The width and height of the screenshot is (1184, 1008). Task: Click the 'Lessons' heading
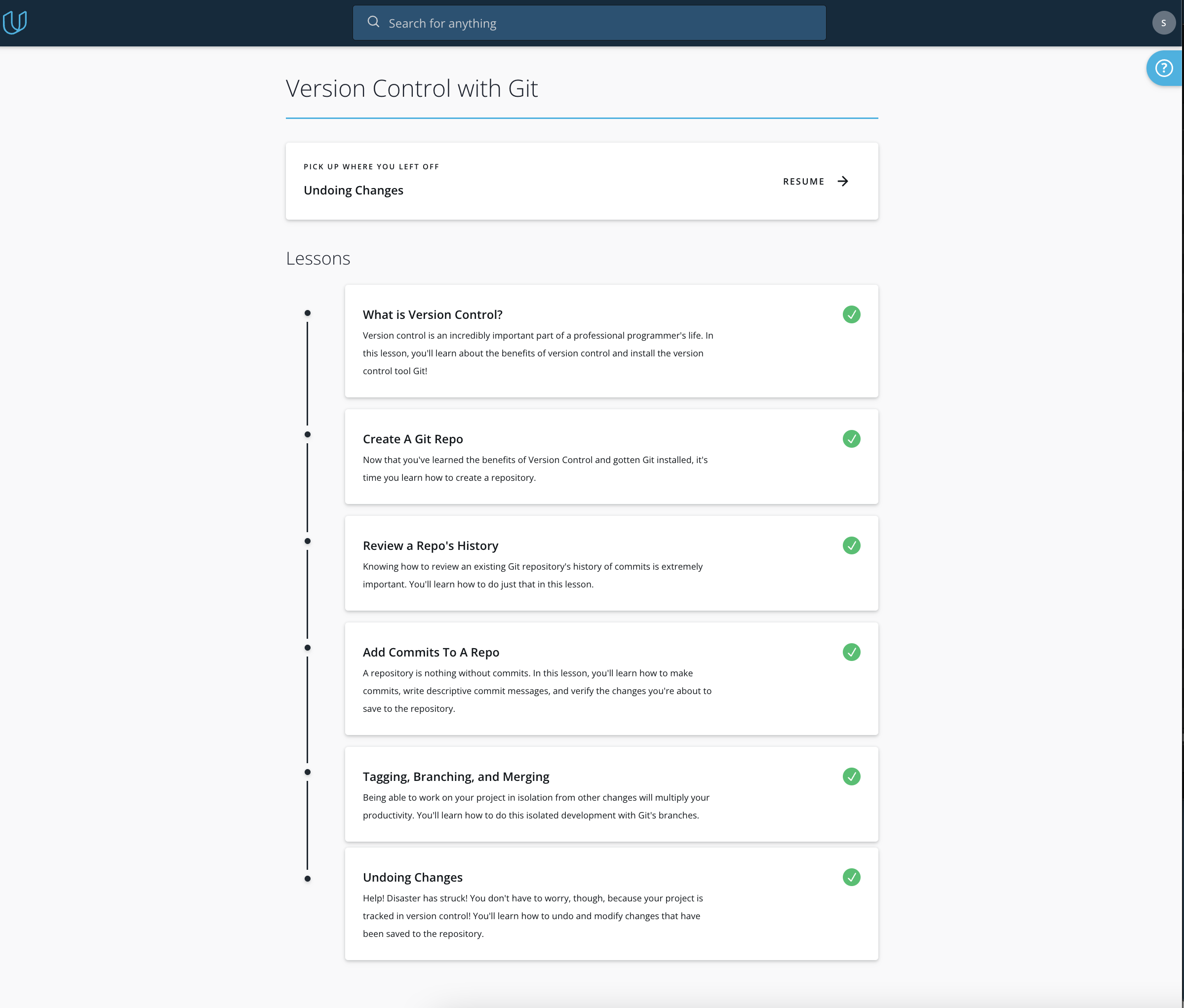pos(317,258)
